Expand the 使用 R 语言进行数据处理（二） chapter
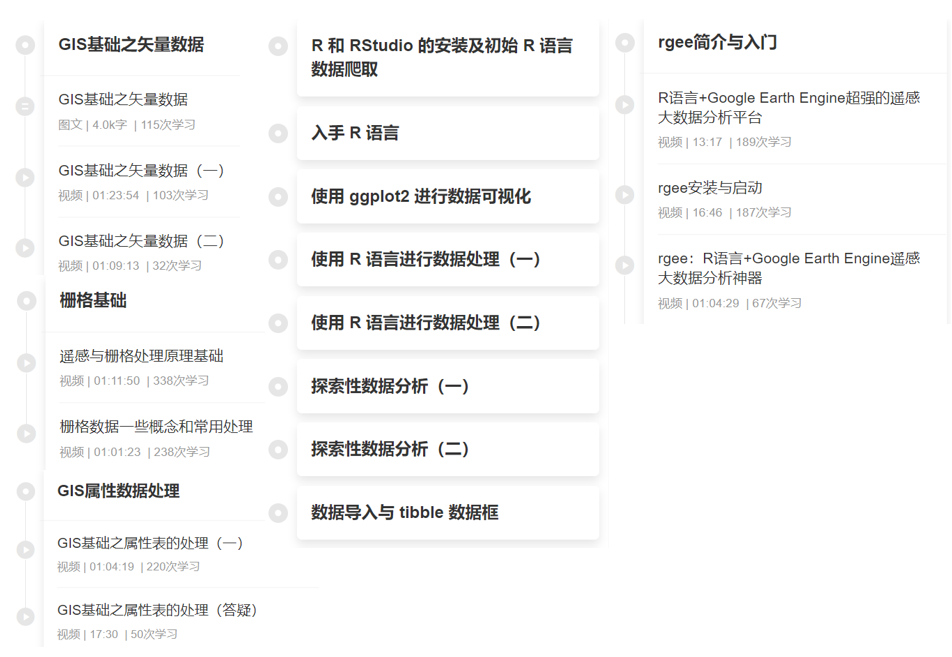Screen dimensions: 952x657 point(447,323)
